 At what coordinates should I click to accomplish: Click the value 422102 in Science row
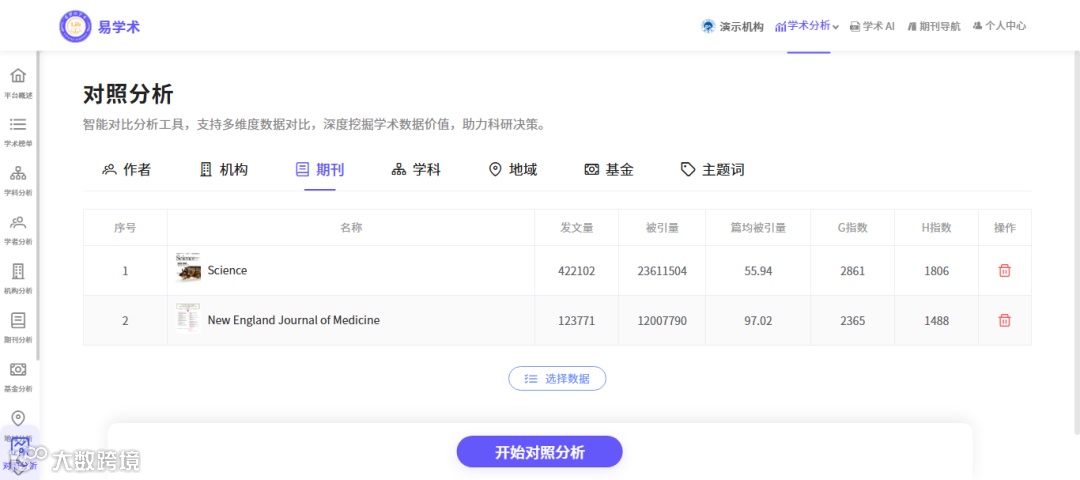tap(577, 271)
